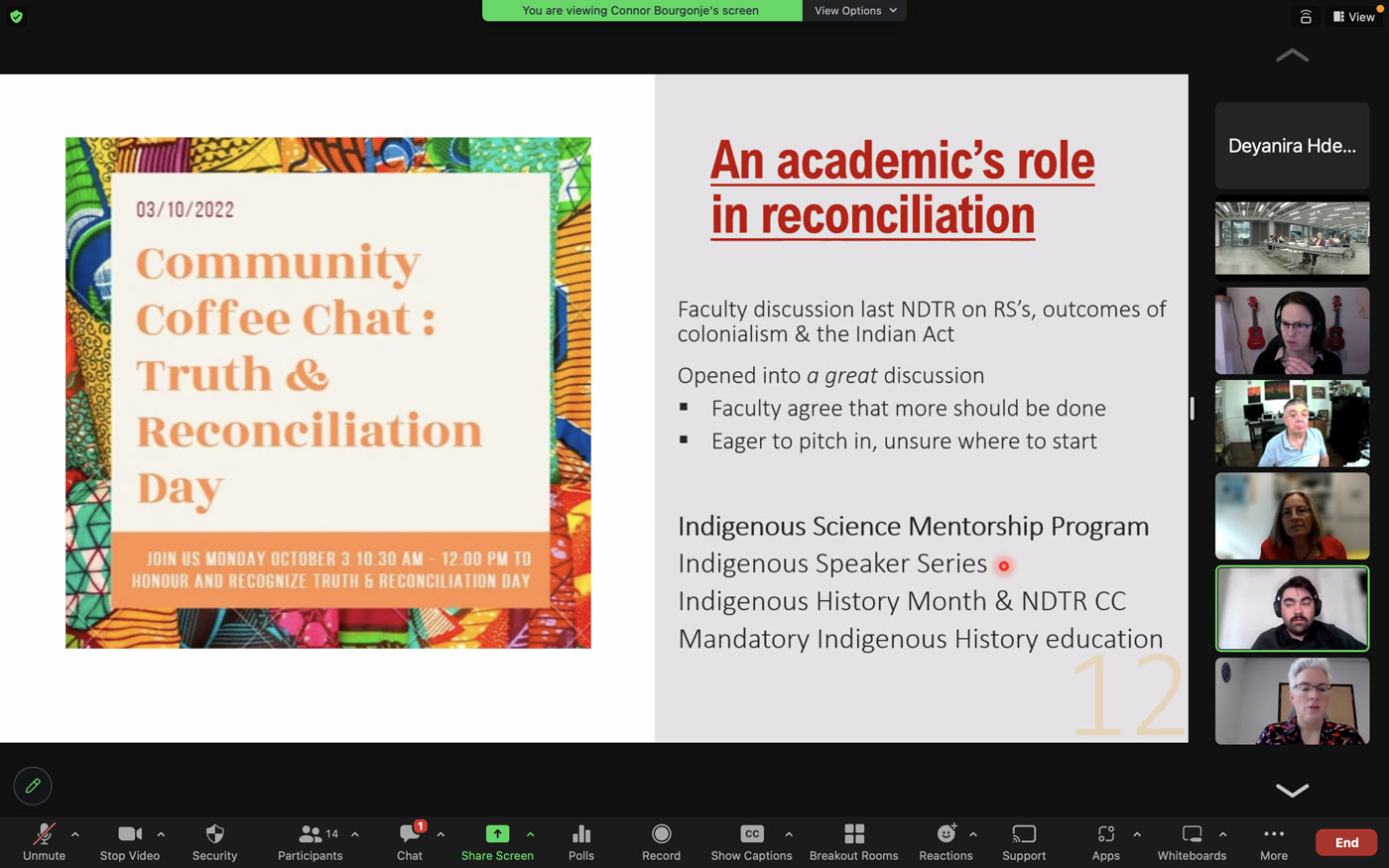Open Breakout Rooms
1389x868 pixels.
[x=853, y=841]
